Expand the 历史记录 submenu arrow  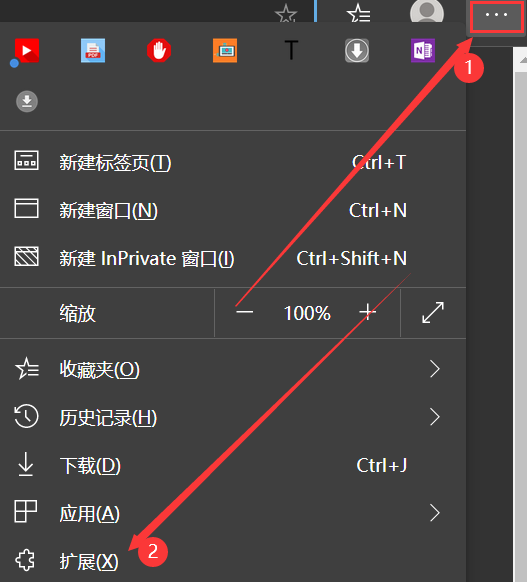point(435,417)
